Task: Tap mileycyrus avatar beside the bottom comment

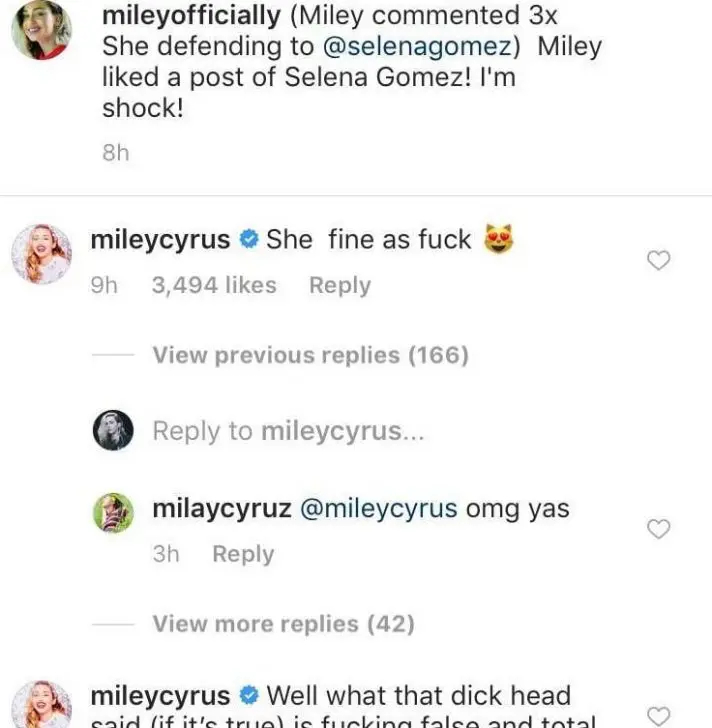Action: point(41,706)
